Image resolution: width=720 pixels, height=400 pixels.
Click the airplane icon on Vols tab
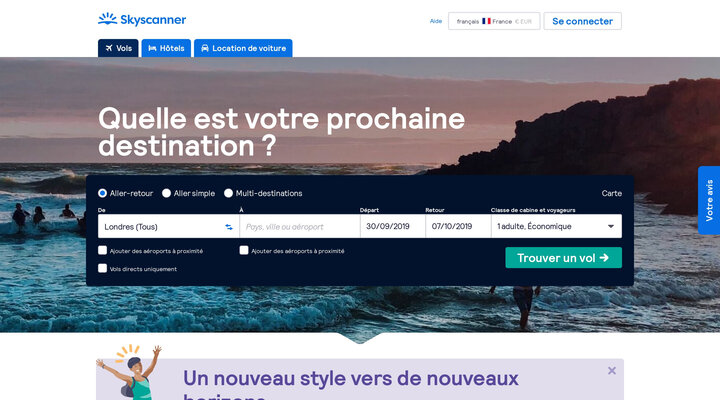pyautogui.click(x=109, y=48)
